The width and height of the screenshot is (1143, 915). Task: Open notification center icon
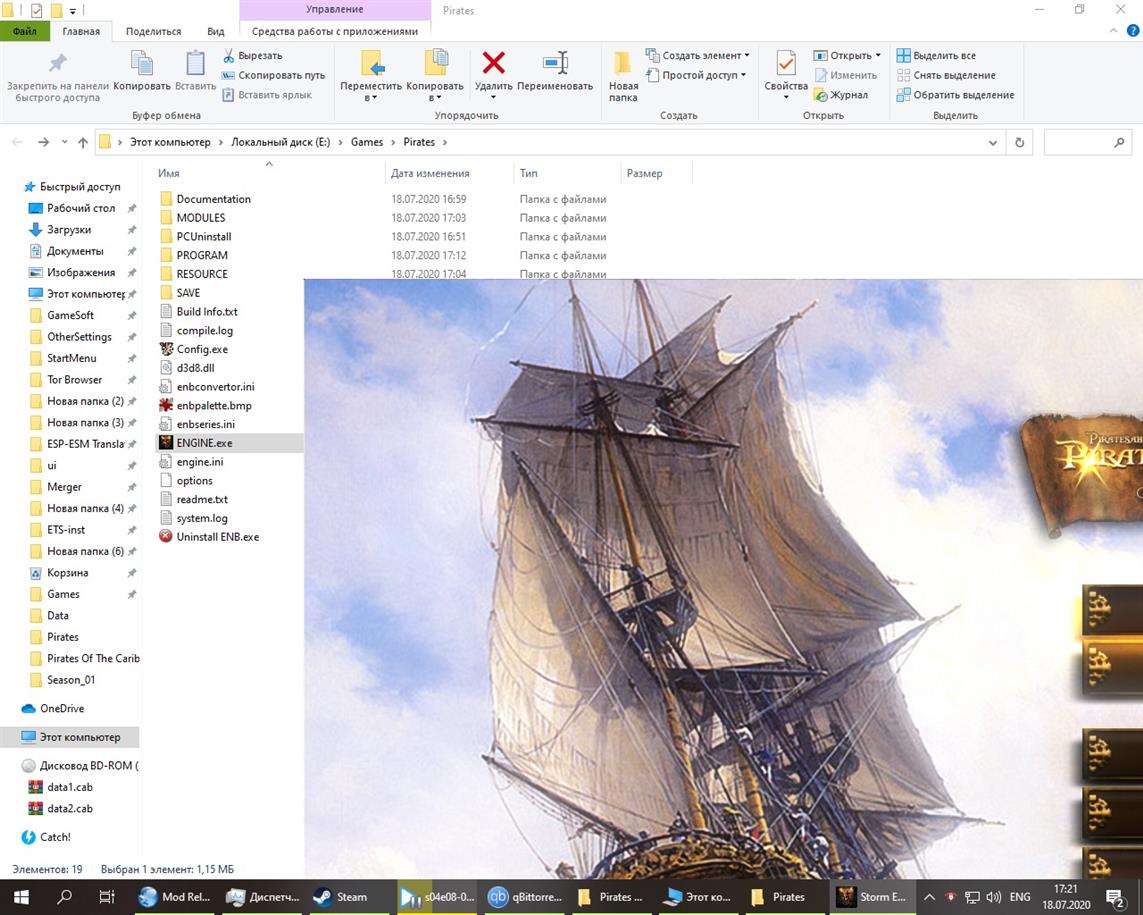coord(1115,898)
